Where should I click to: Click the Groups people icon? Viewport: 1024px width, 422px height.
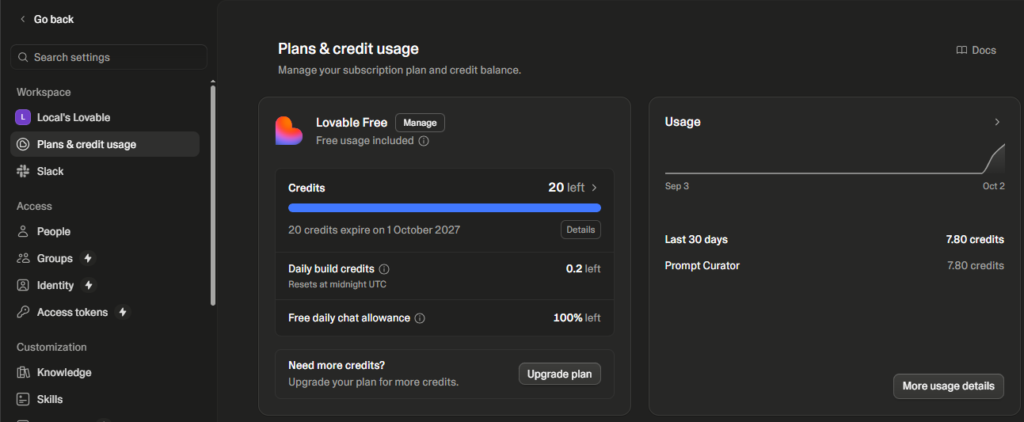23,259
